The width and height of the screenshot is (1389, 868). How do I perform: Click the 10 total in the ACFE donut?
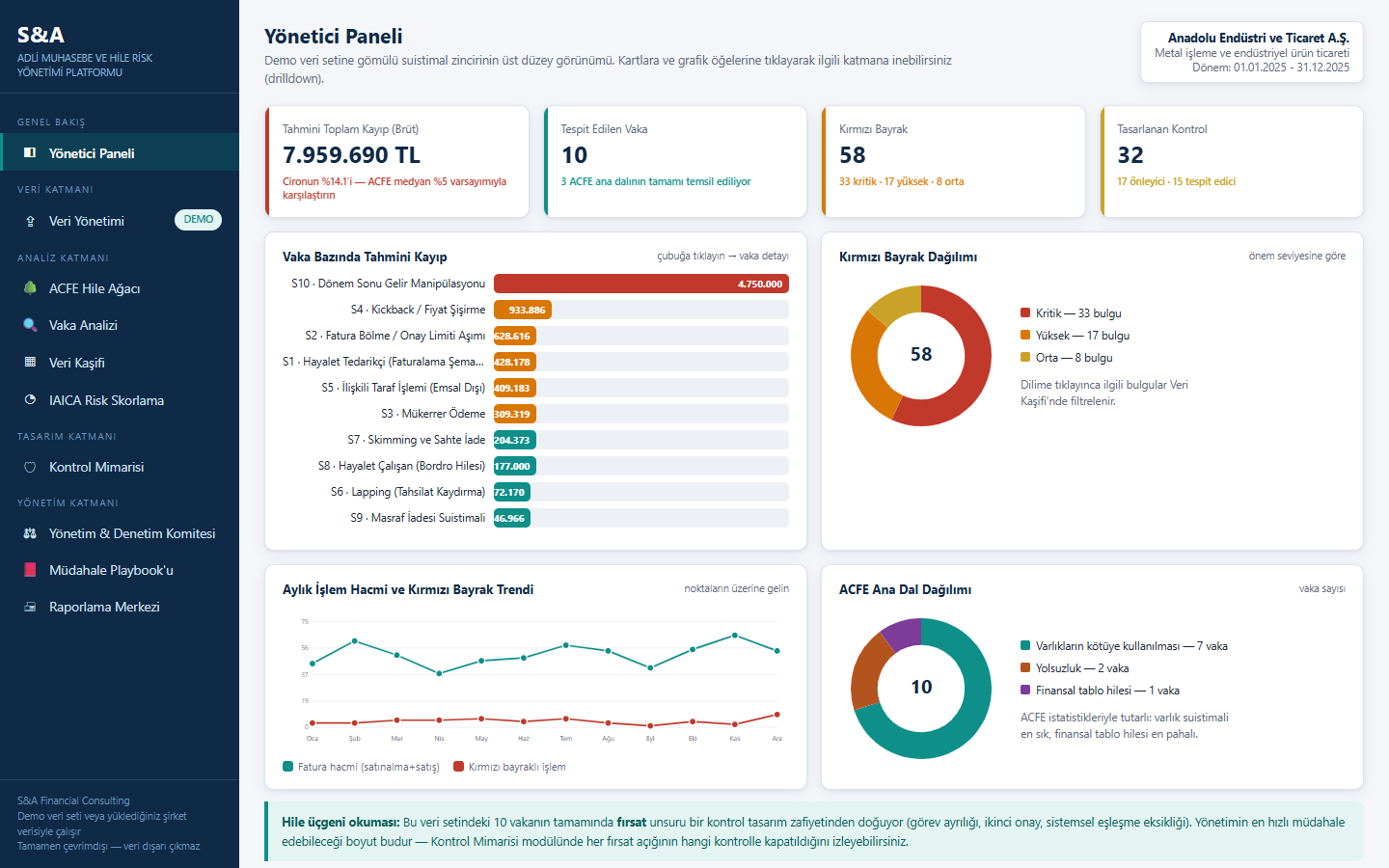click(921, 688)
